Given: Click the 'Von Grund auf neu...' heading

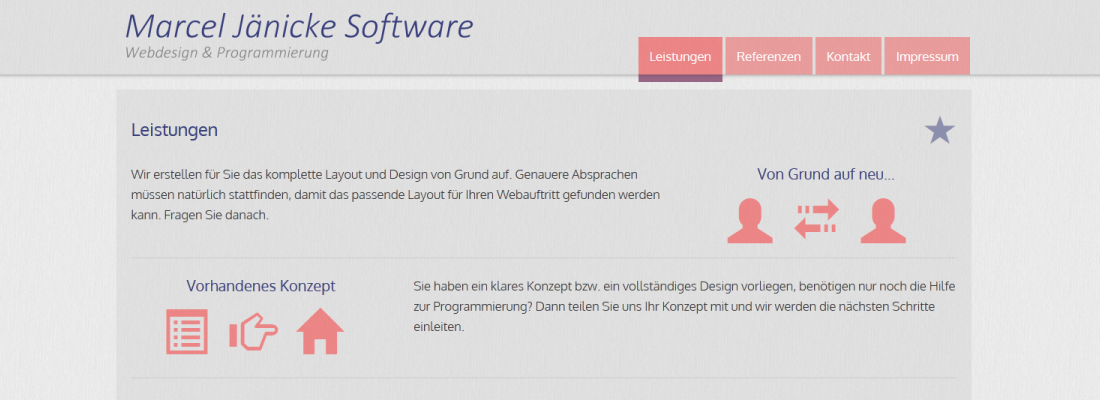Looking at the screenshot, I should click(825, 174).
